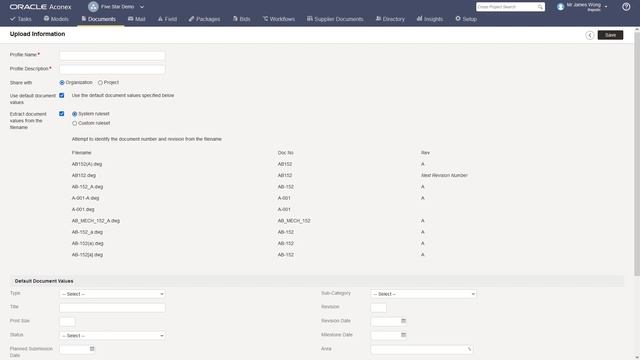The height and width of the screenshot is (360, 640).
Task: Select Share with Project radio
Action: (100, 82)
